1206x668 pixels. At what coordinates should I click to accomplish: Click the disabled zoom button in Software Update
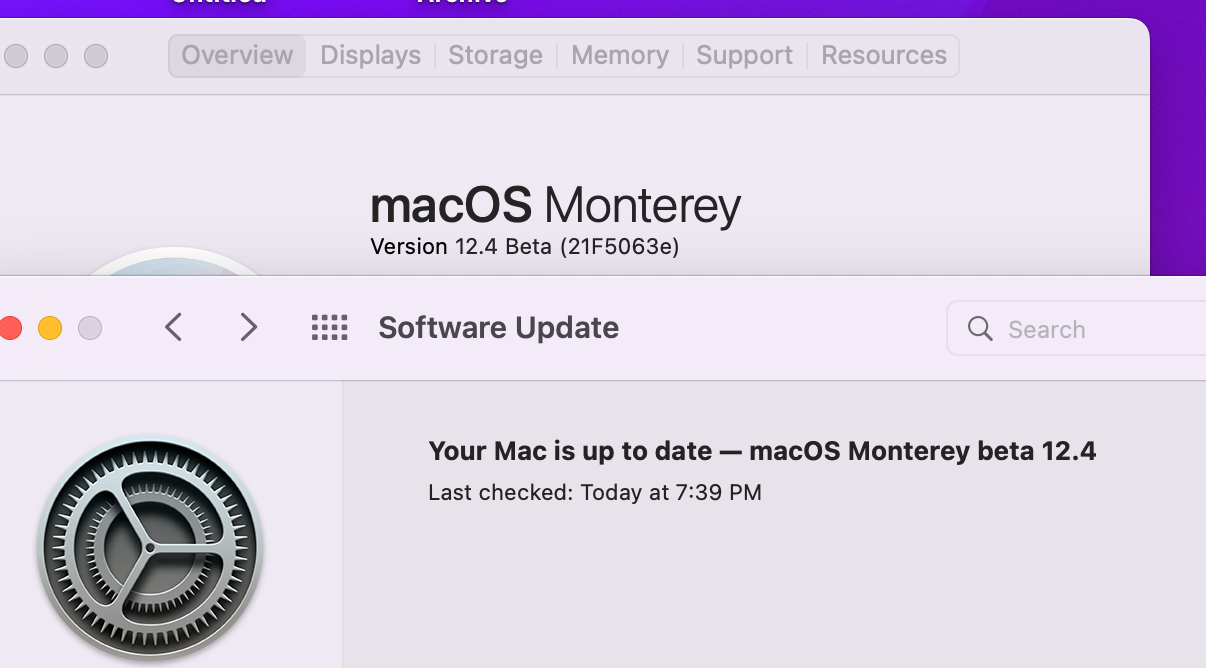[90, 328]
